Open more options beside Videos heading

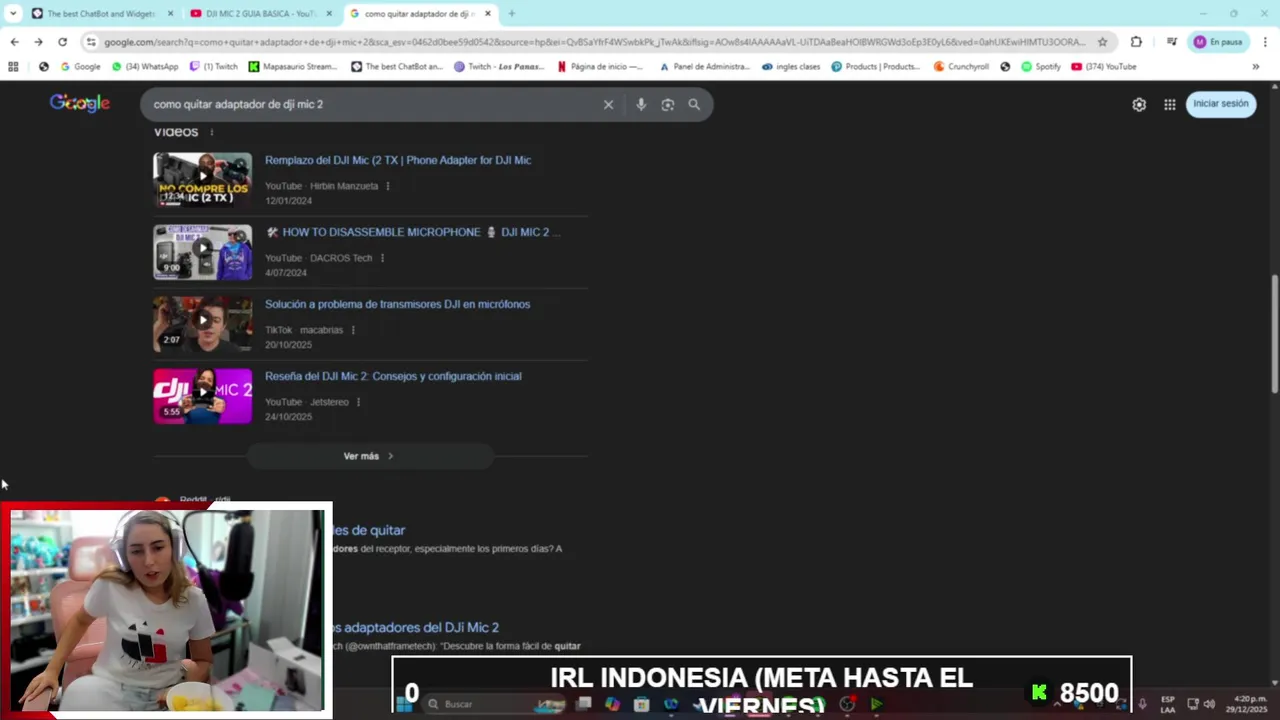click(x=211, y=132)
